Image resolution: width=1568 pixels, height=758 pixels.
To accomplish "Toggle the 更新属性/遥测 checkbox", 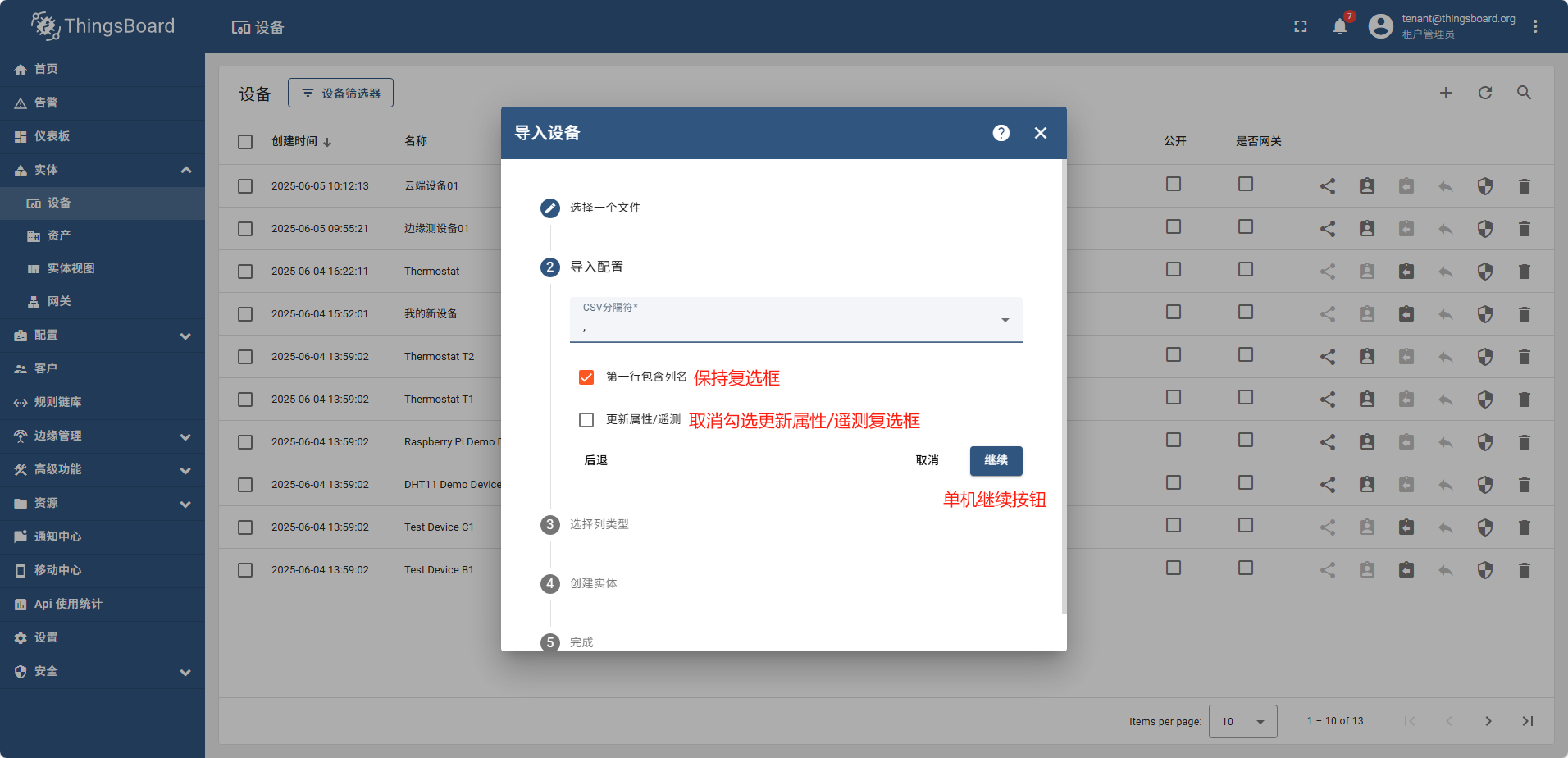I will click(586, 420).
